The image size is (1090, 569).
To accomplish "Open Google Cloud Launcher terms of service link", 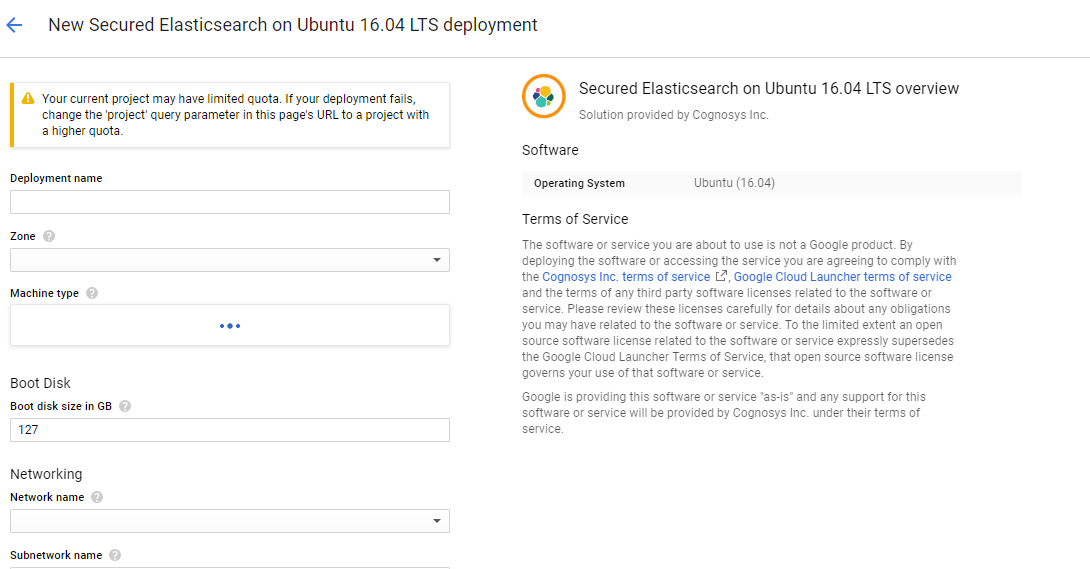I will pyautogui.click(x=842, y=277).
